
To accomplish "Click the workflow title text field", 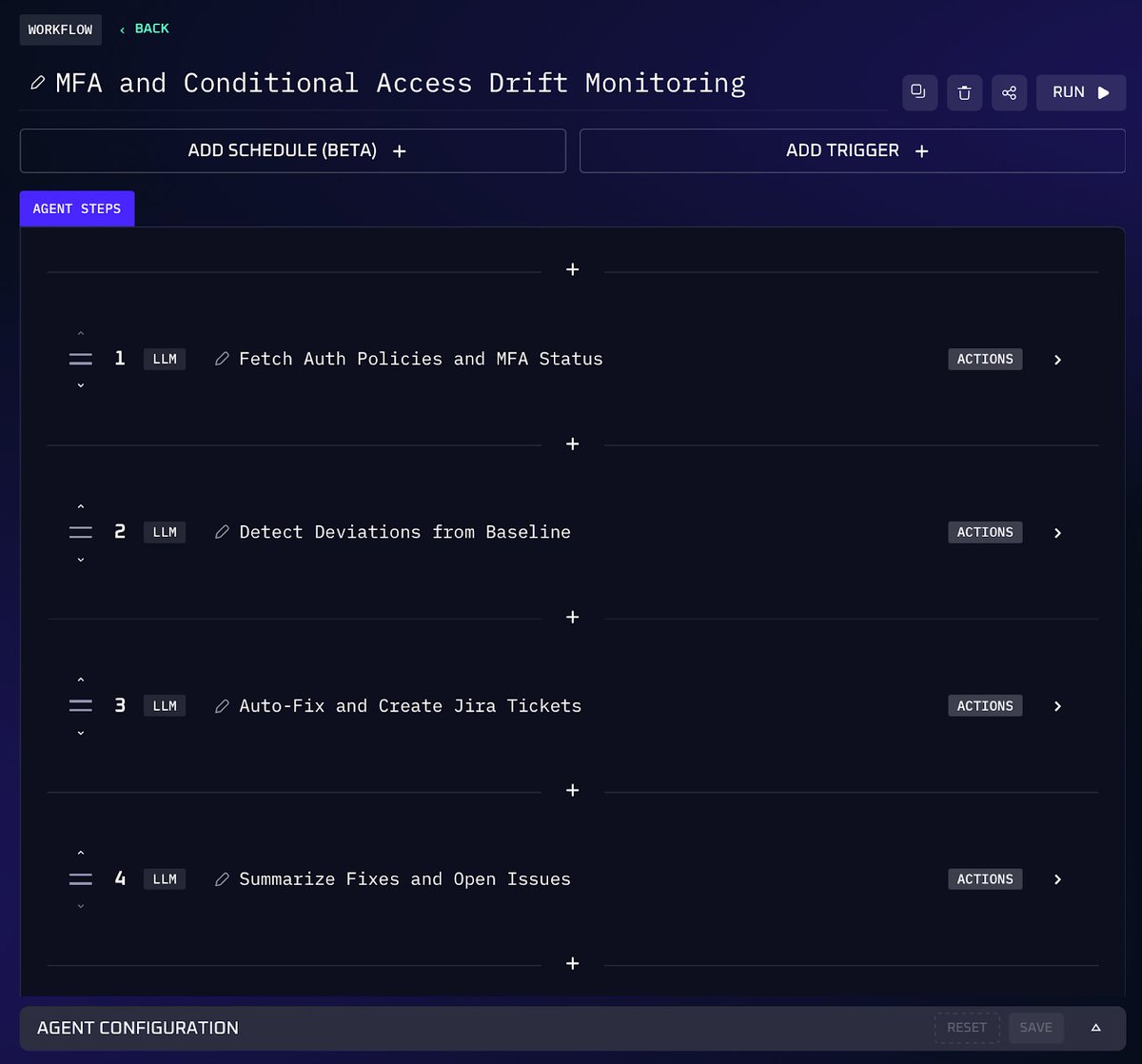I will point(401,84).
